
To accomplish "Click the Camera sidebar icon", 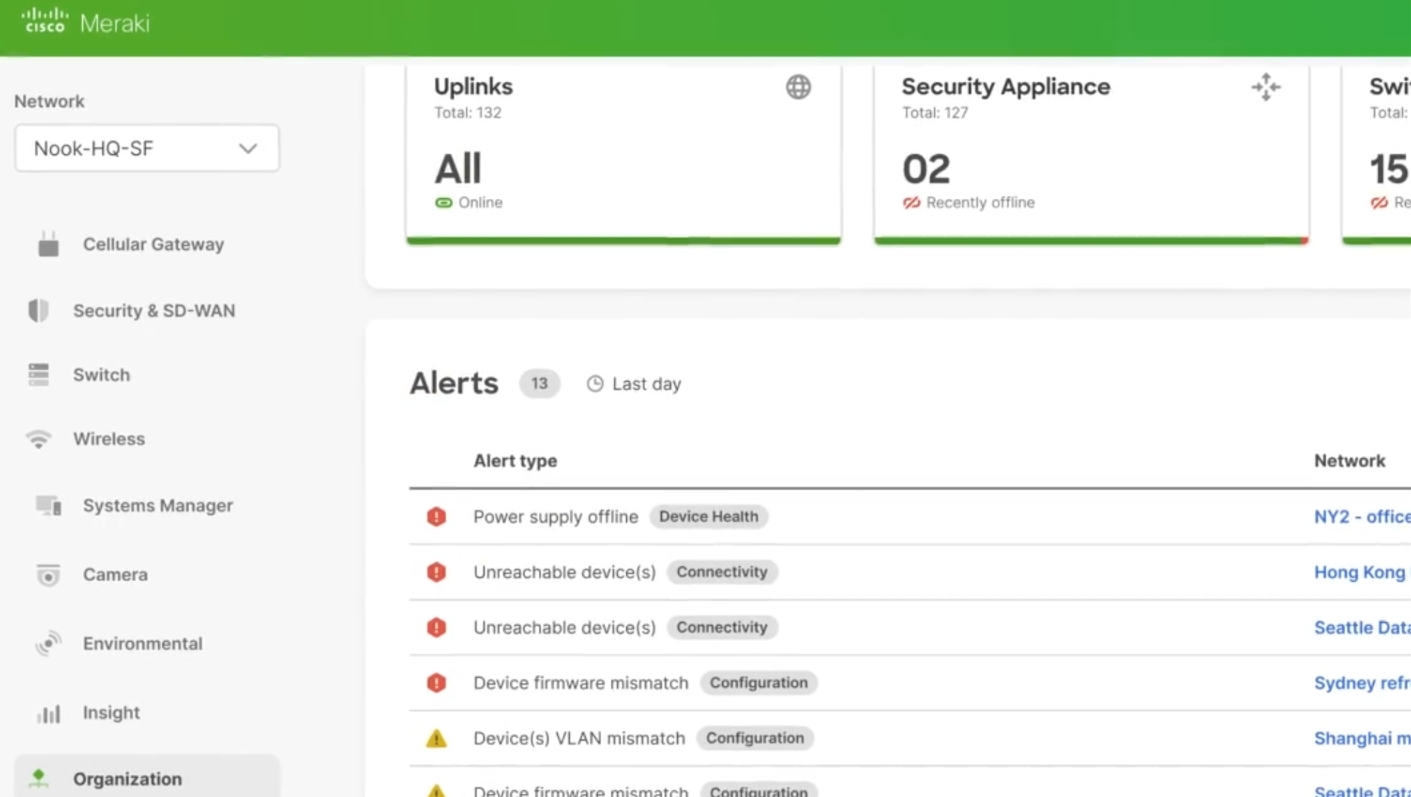I will (x=48, y=575).
